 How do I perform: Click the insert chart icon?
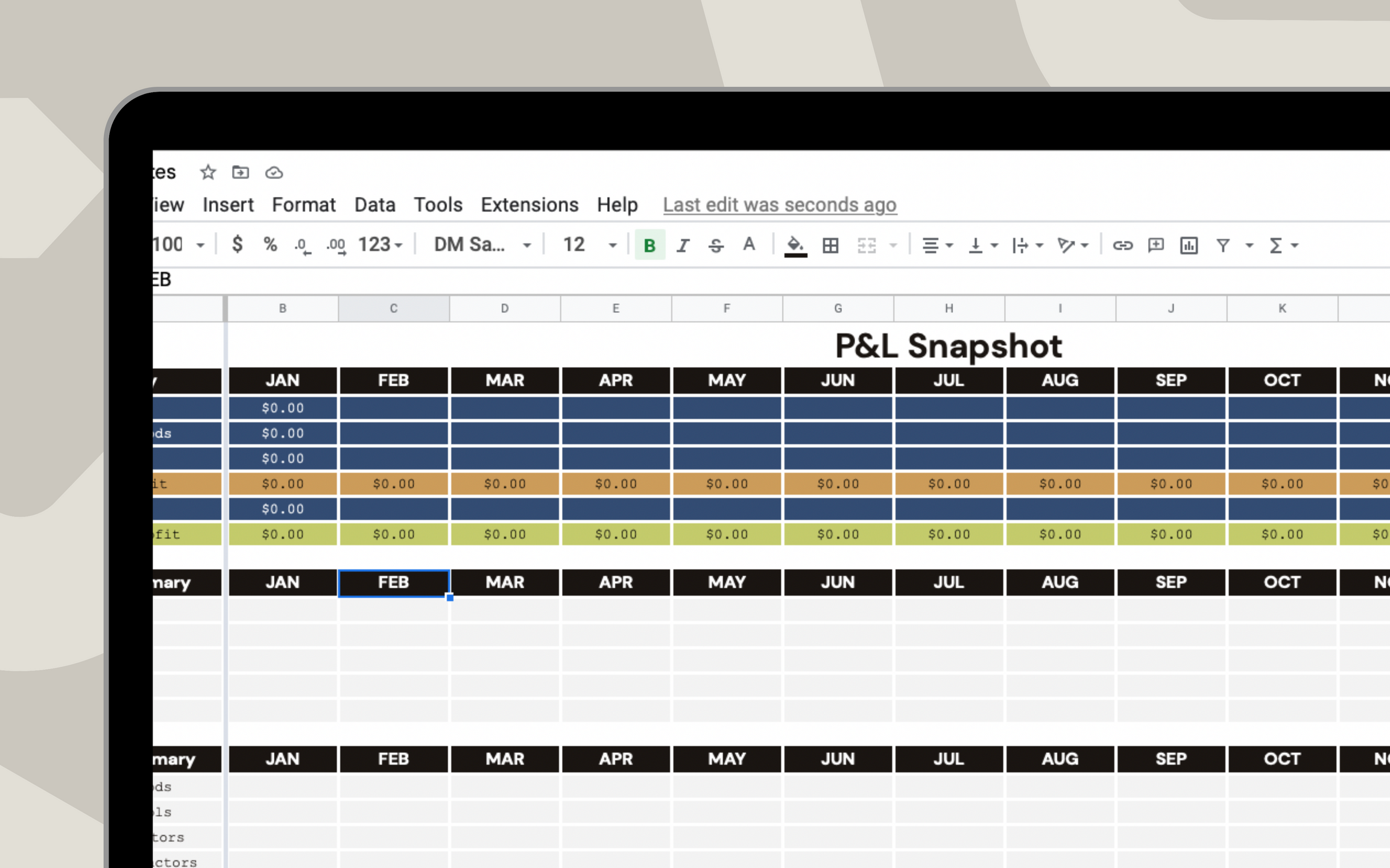click(1189, 245)
